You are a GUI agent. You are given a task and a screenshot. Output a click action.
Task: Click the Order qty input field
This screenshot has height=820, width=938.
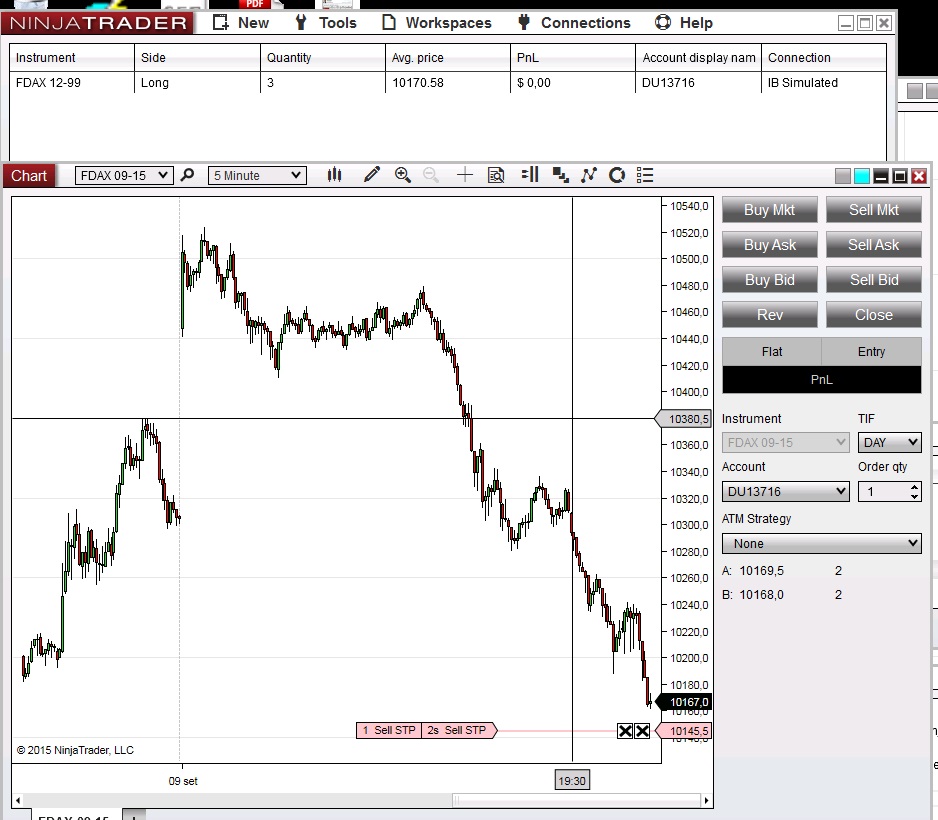point(884,492)
